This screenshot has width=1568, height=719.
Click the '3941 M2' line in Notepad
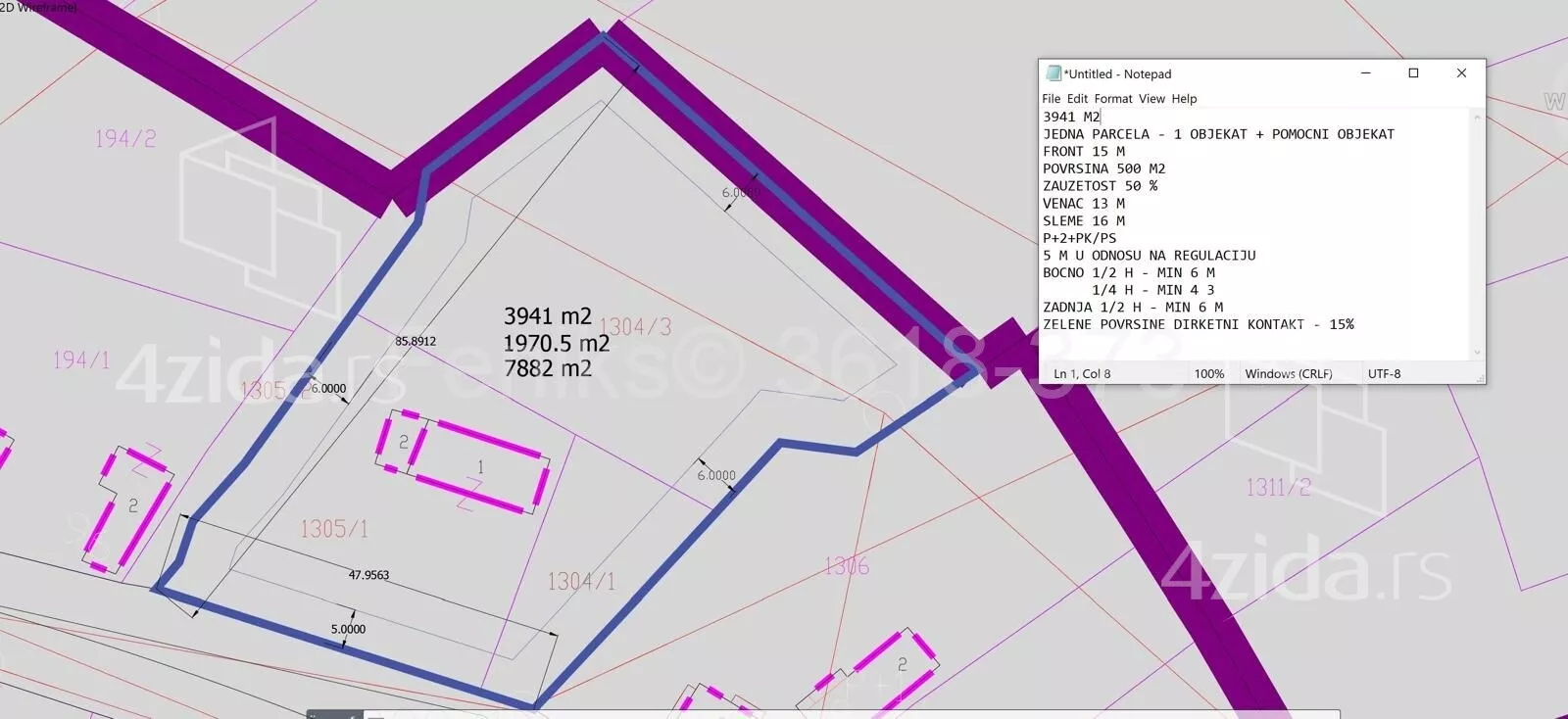(1072, 117)
